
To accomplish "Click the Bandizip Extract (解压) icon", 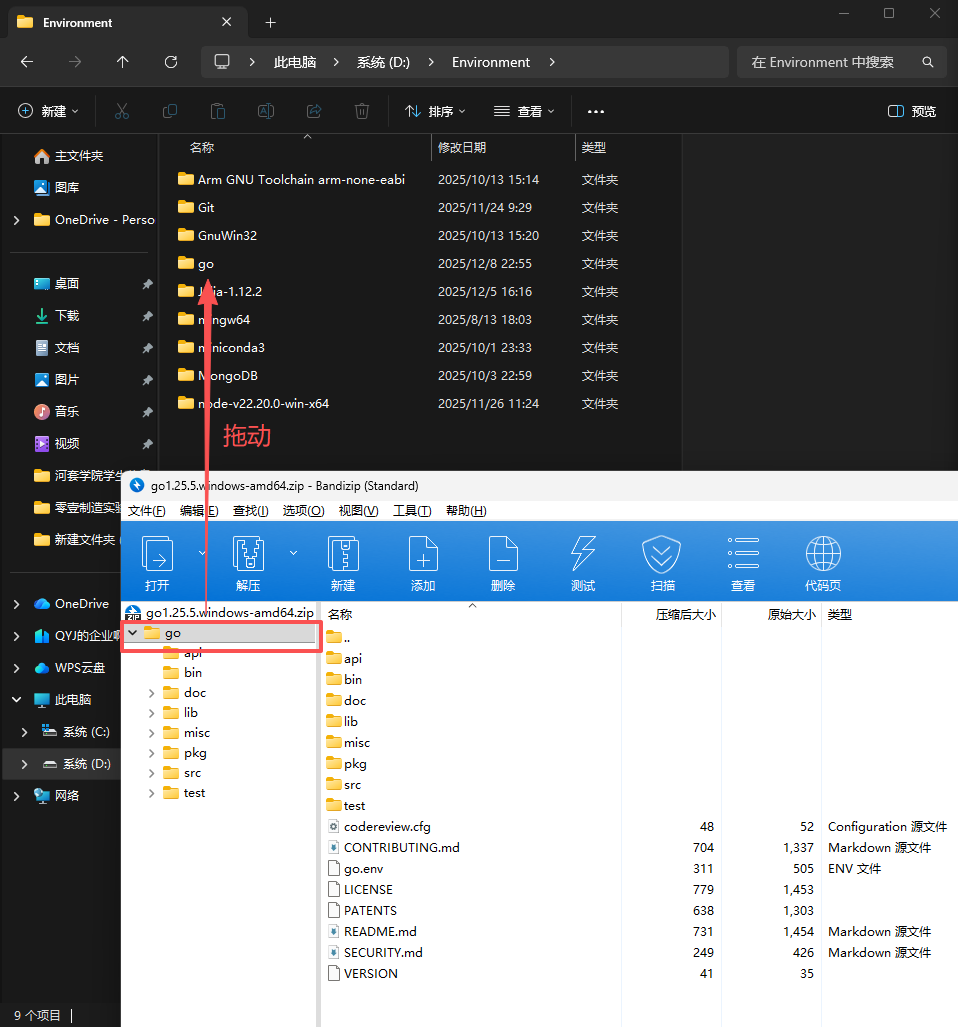I will coord(248,554).
